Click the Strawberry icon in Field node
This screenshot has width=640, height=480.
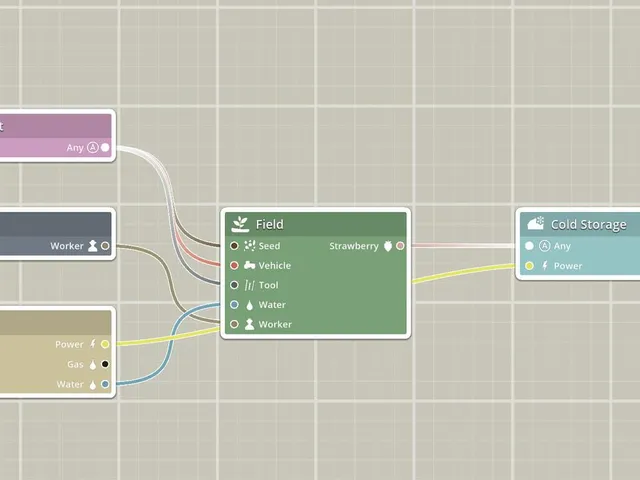[388, 246]
